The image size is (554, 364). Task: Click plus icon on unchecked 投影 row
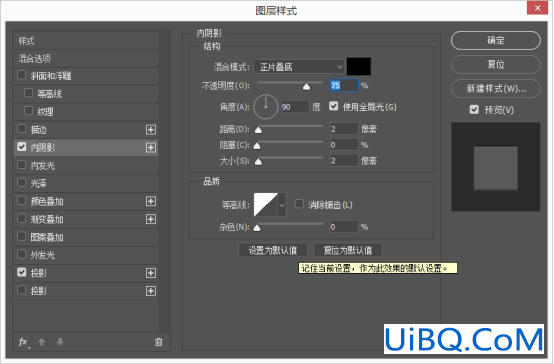[151, 291]
